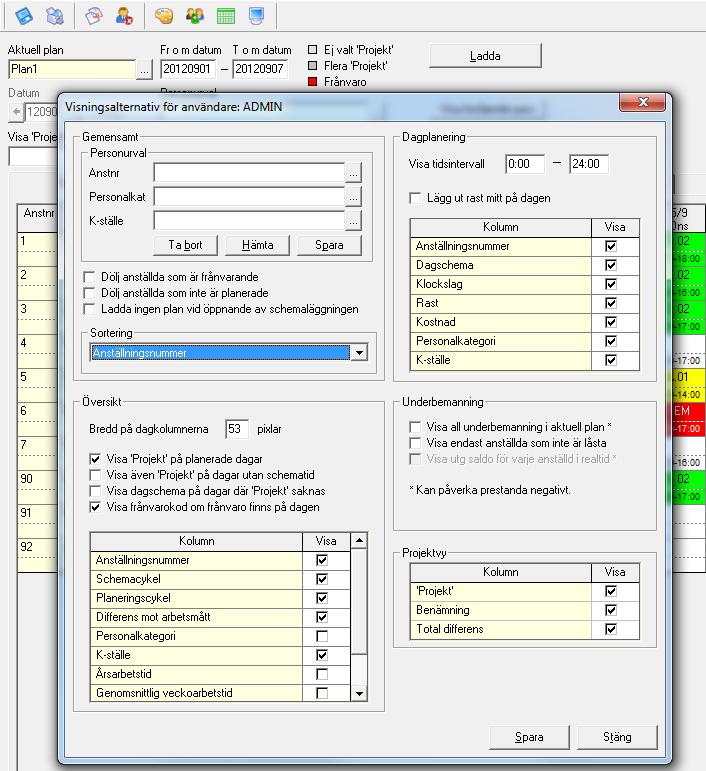Click the Anstnr input field

tap(249, 173)
